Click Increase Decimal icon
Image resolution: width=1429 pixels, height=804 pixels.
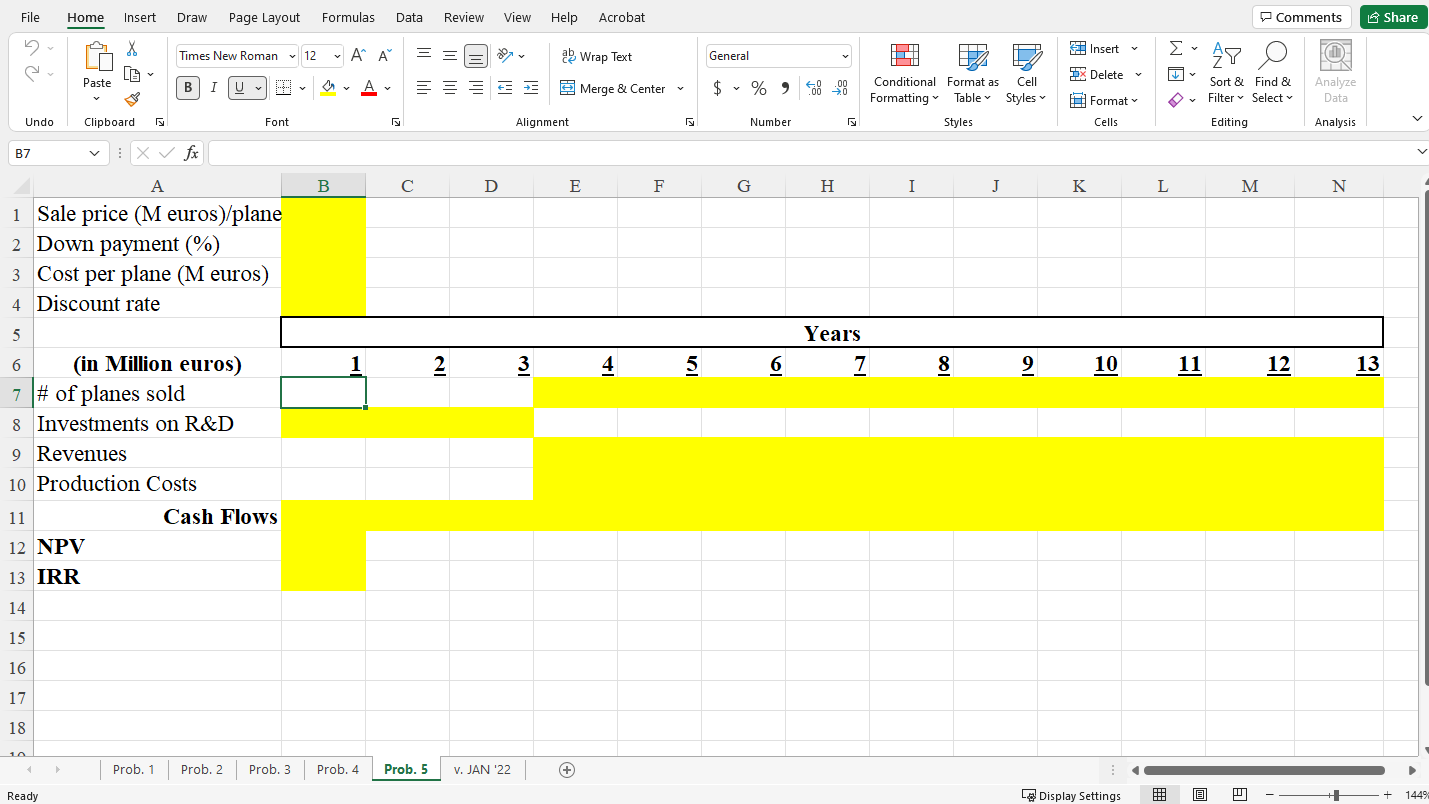tap(813, 88)
